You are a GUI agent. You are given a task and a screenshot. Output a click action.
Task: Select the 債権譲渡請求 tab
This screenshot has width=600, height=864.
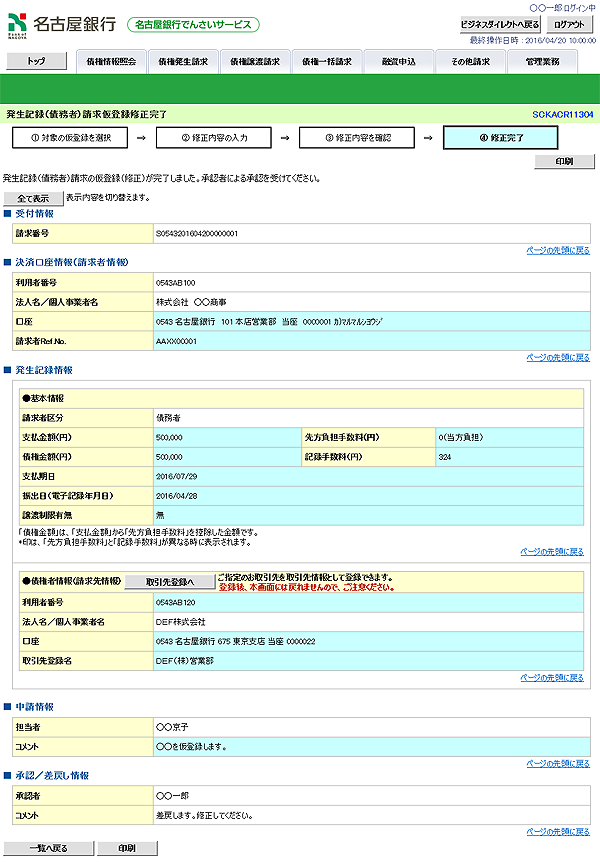(255, 62)
